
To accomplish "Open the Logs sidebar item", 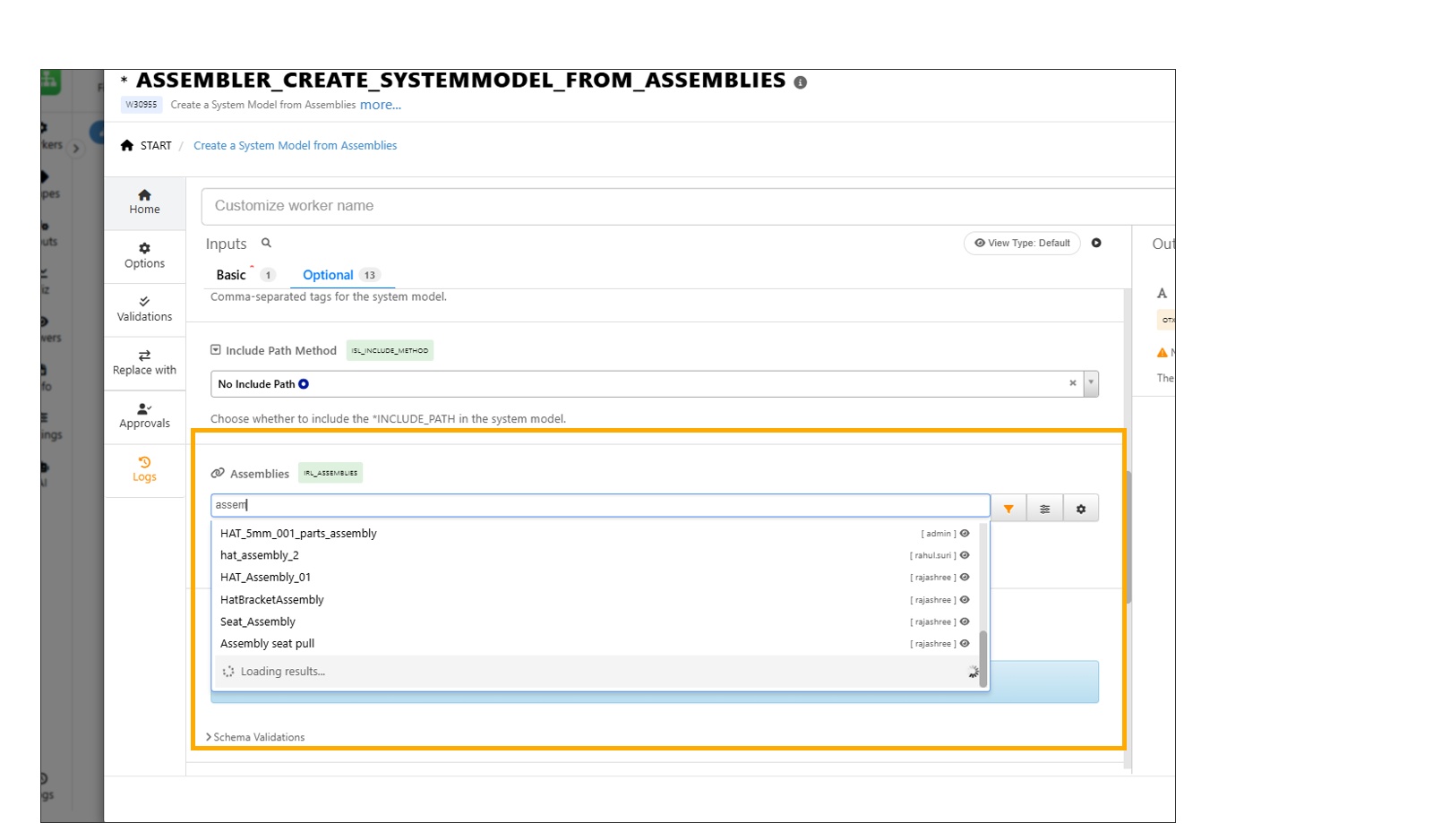I will [x=144, y=469].
